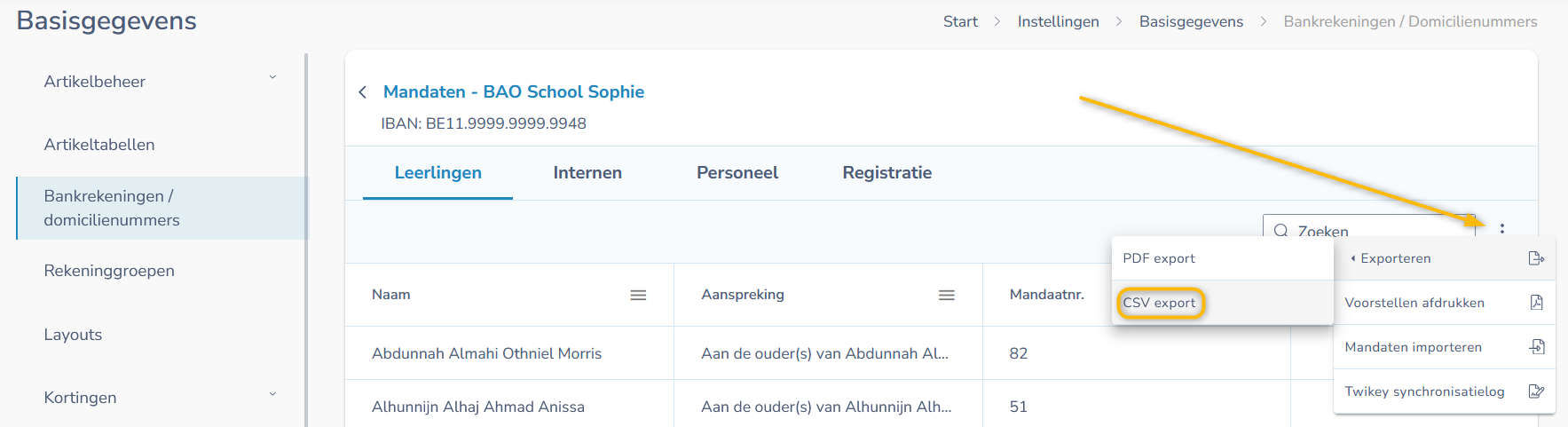Open Naam column hamburger menu
This screenshot has height=427, width=1568.
(x=638, y=295)
